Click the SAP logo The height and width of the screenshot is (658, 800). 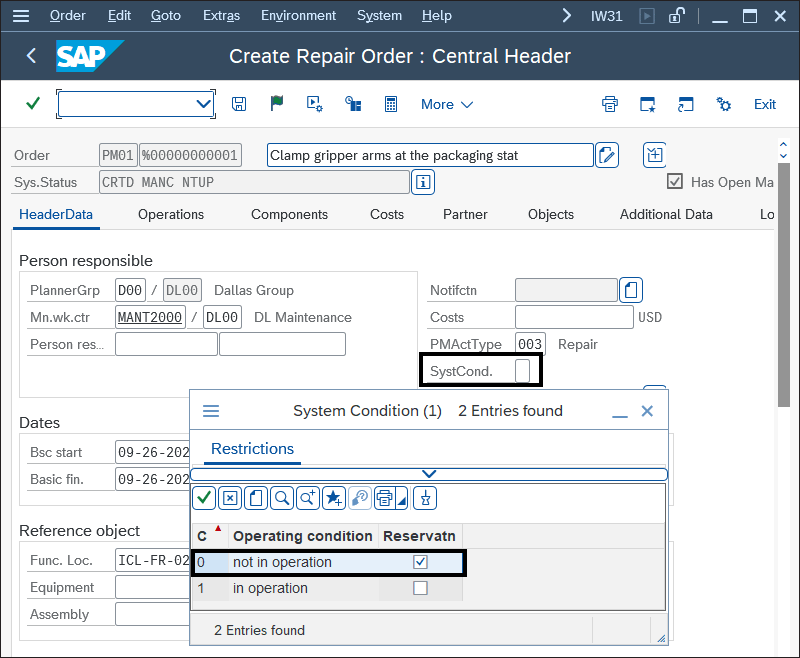(x=89, y=56)
